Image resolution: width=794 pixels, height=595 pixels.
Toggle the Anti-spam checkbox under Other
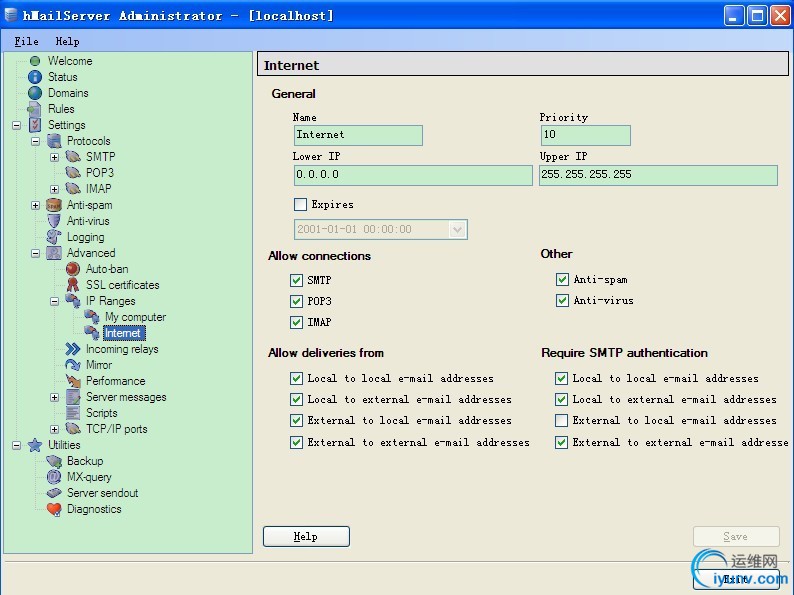tap(562, 280)
